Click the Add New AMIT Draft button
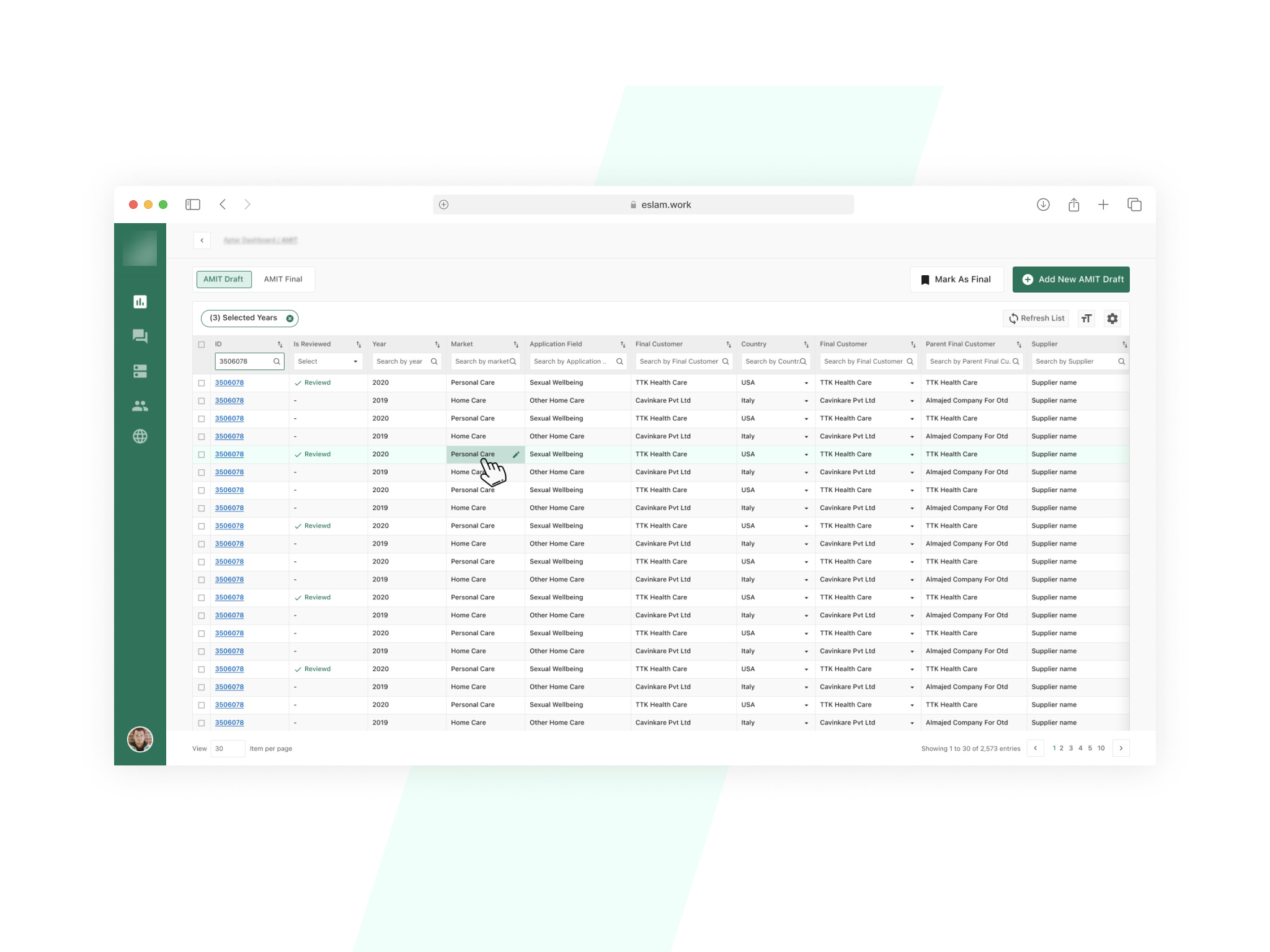Viewport: 1270px width, 952px height. coord(1071,279)
